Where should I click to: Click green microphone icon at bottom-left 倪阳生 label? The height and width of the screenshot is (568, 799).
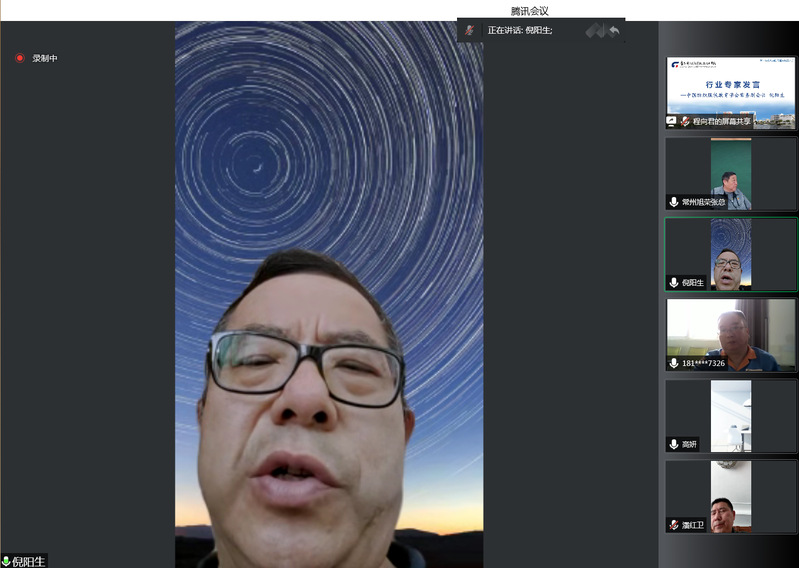tap(6, 561)
